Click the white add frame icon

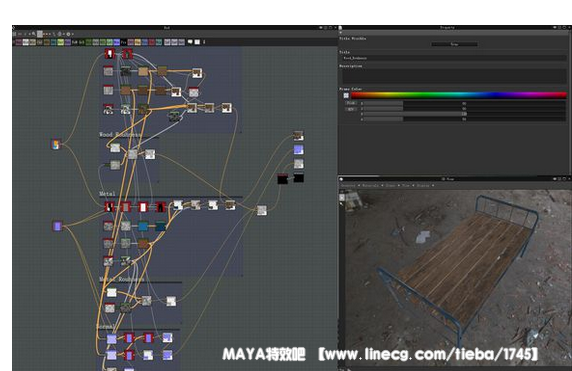pyautogui.click(x=197, y=42)
